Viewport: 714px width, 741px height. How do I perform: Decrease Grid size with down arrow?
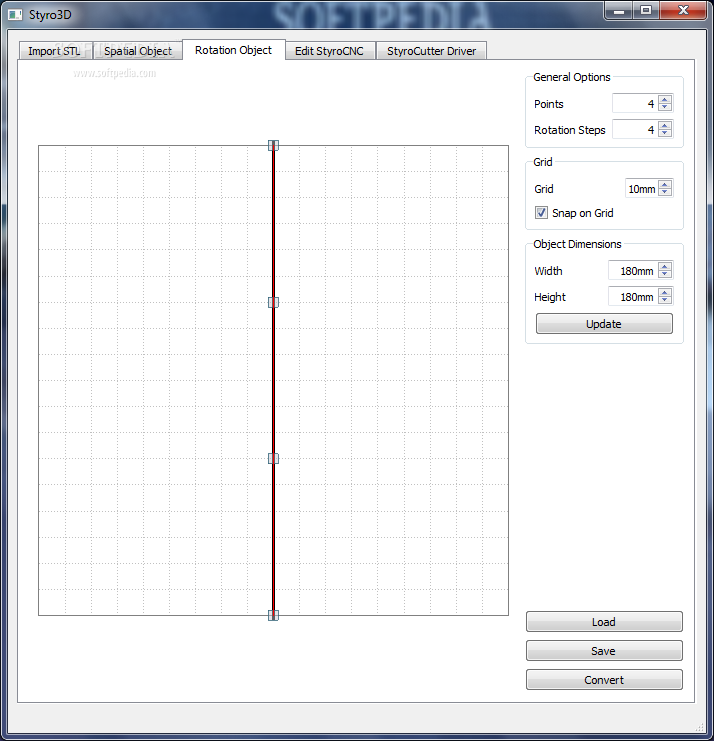tap(665, 192)
